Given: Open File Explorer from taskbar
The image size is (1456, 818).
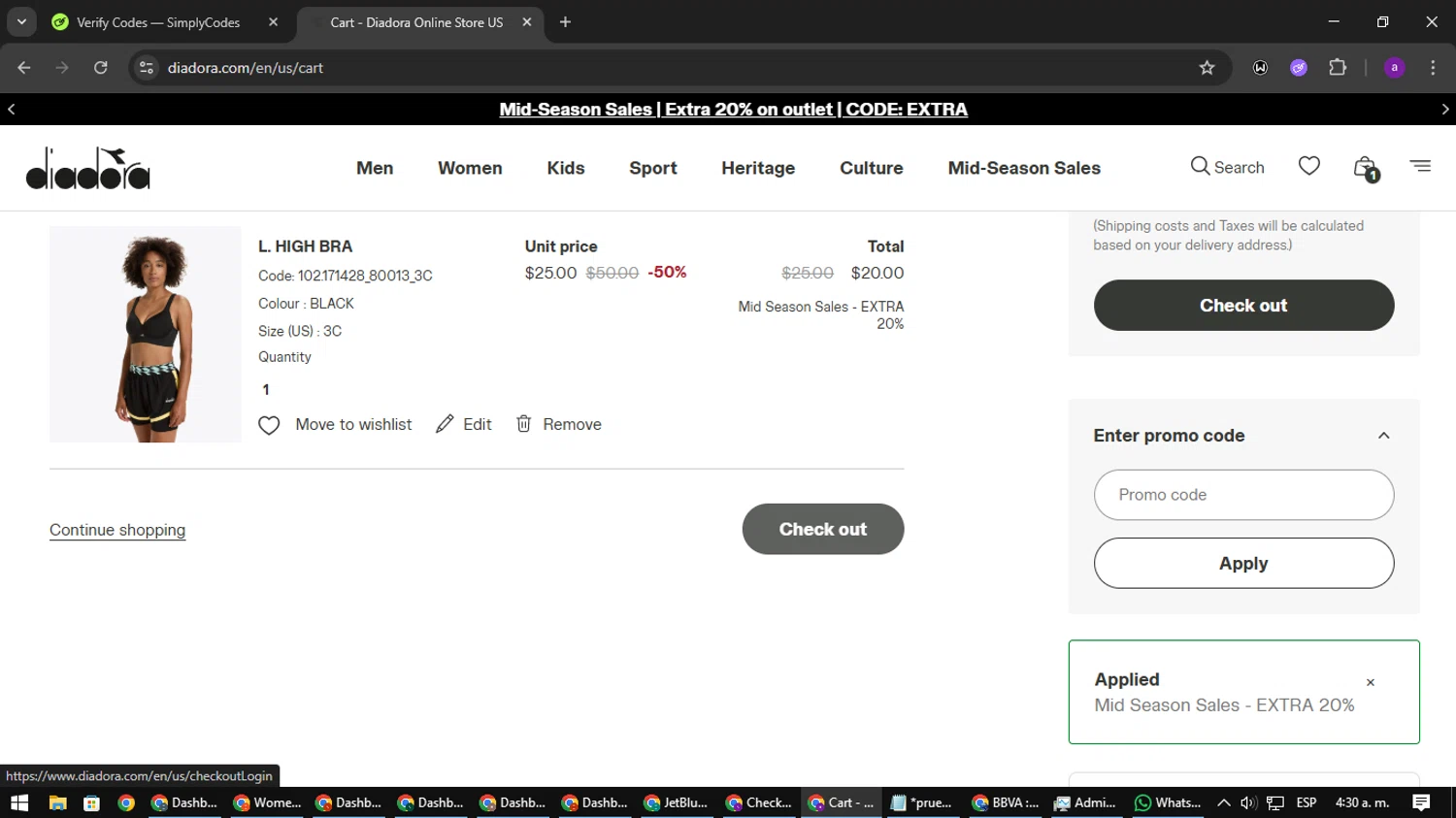Looking at the screenshot, I should pyautogui.click(x=57, y=802).
